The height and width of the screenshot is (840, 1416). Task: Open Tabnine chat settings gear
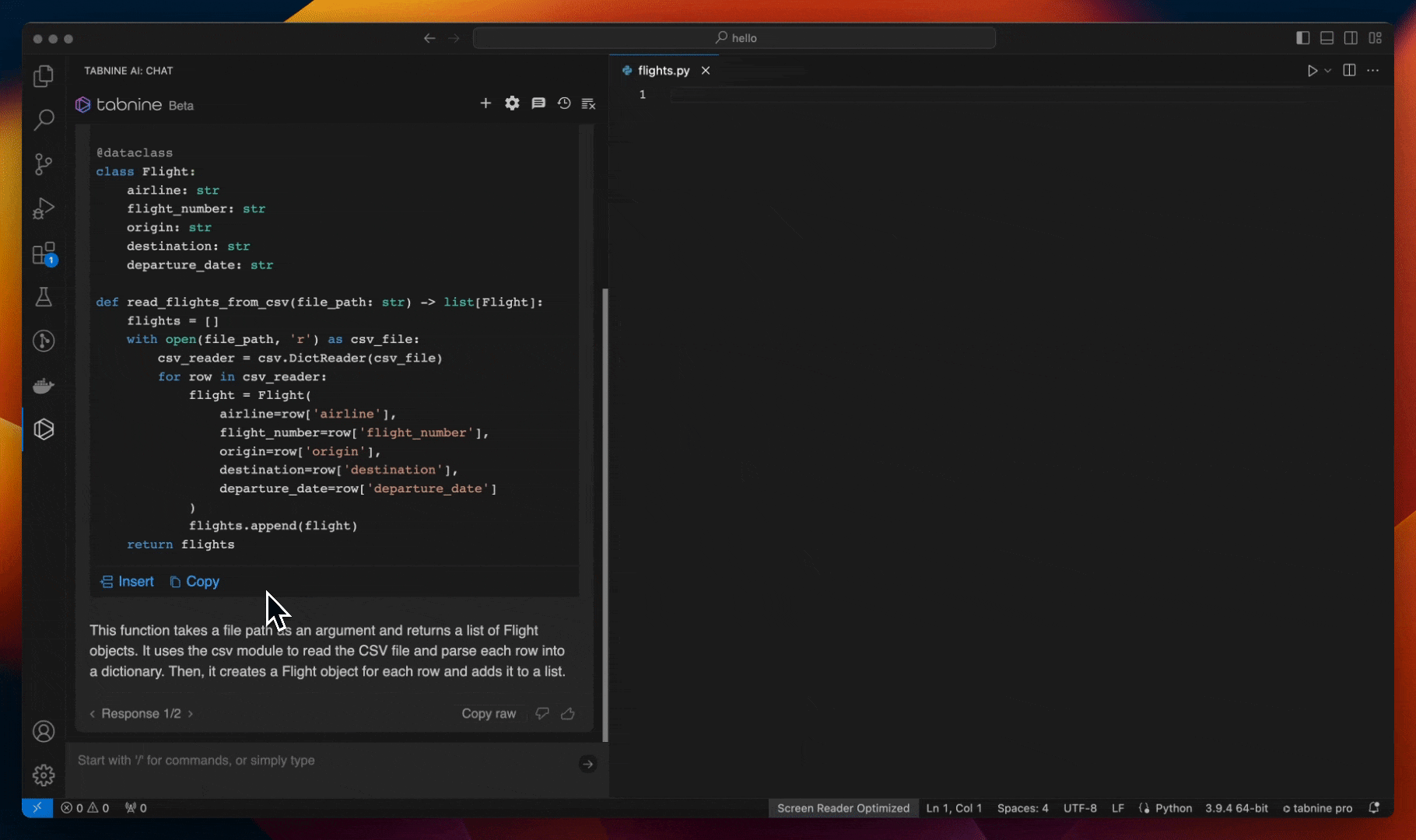pyautogui.click(x=512, y=103)
